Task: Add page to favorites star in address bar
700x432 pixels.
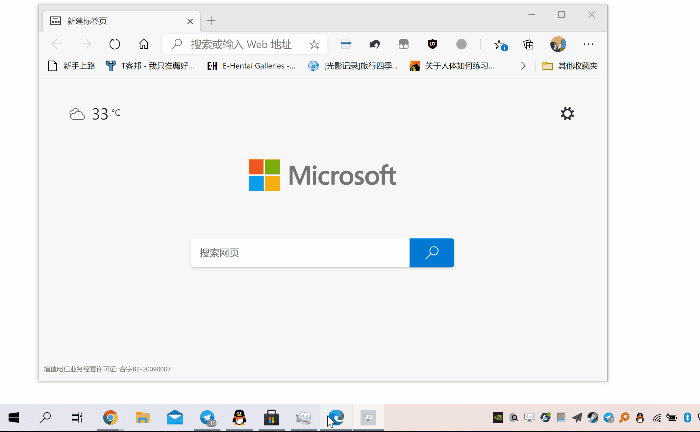Action: 314,44
